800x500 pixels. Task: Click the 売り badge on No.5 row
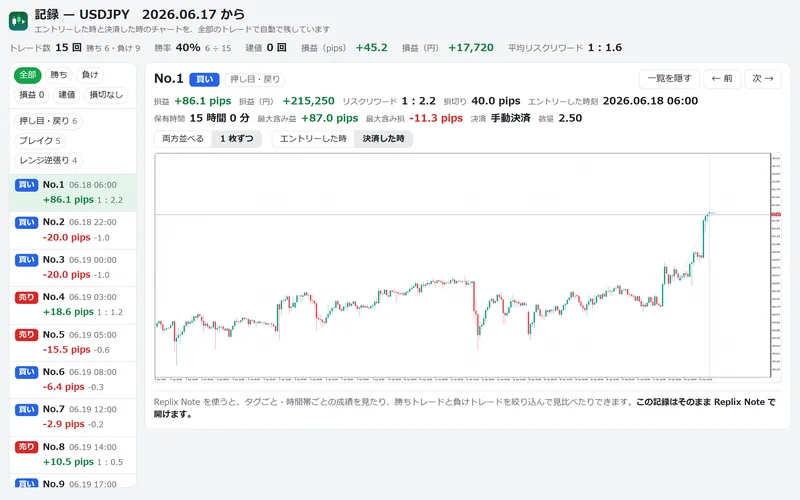click(27, 335)
